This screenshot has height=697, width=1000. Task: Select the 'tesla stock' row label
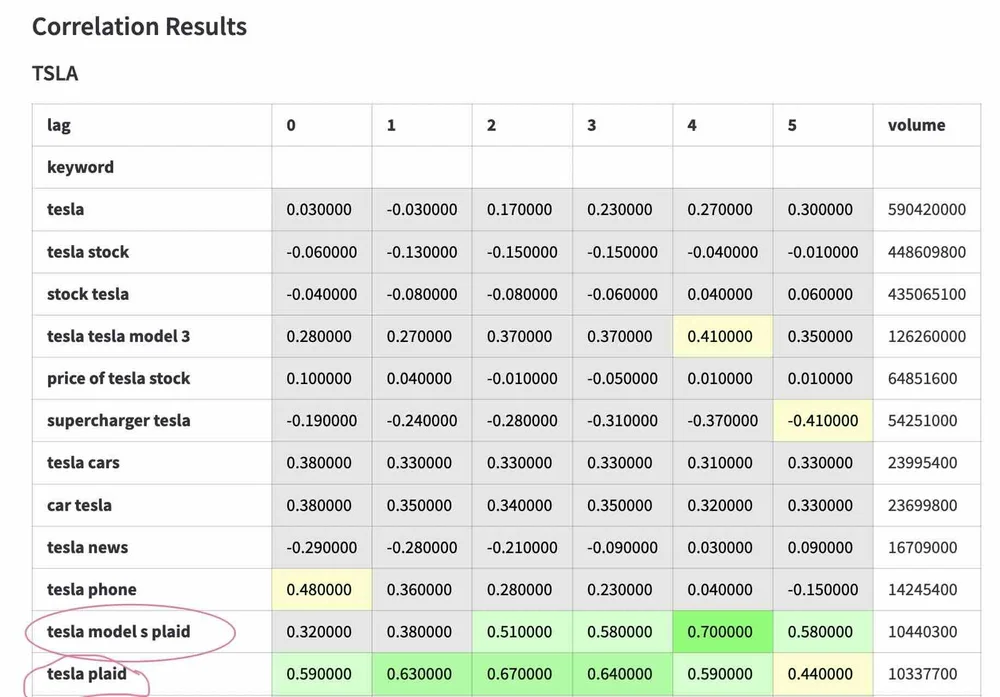(x=152, y=252)
